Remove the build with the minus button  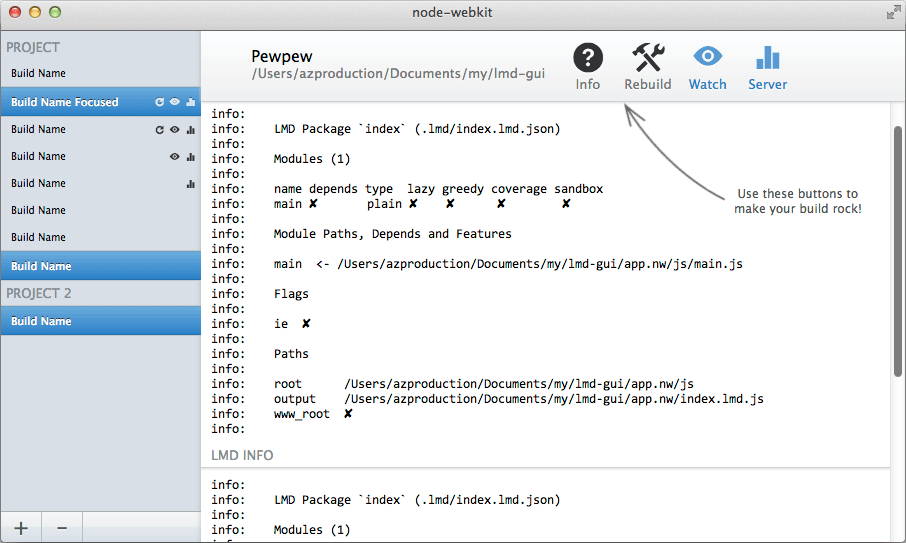pos(61,528)
